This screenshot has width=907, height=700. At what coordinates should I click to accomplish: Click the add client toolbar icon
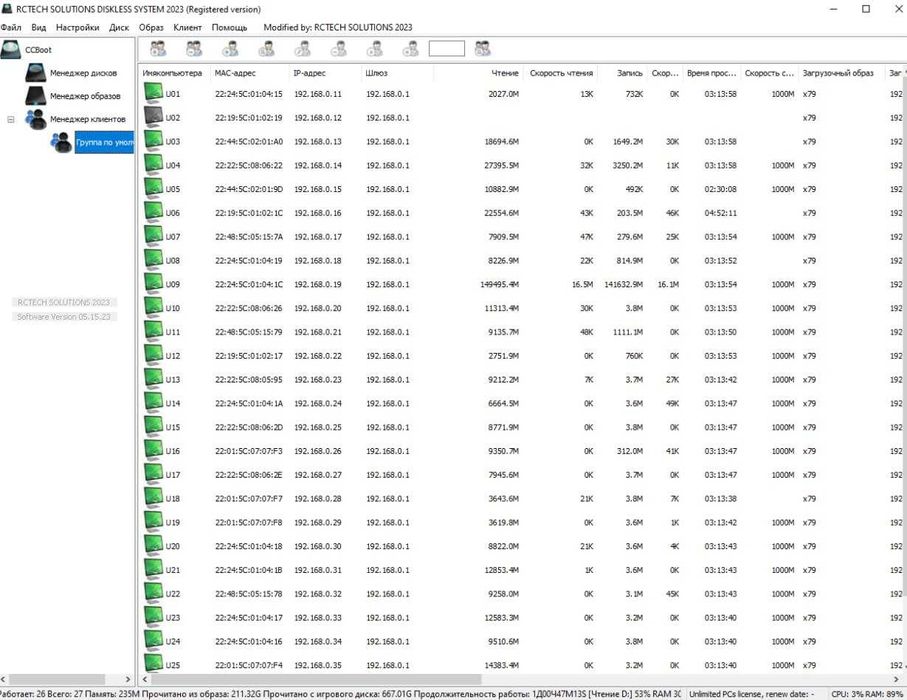[230, 49]
